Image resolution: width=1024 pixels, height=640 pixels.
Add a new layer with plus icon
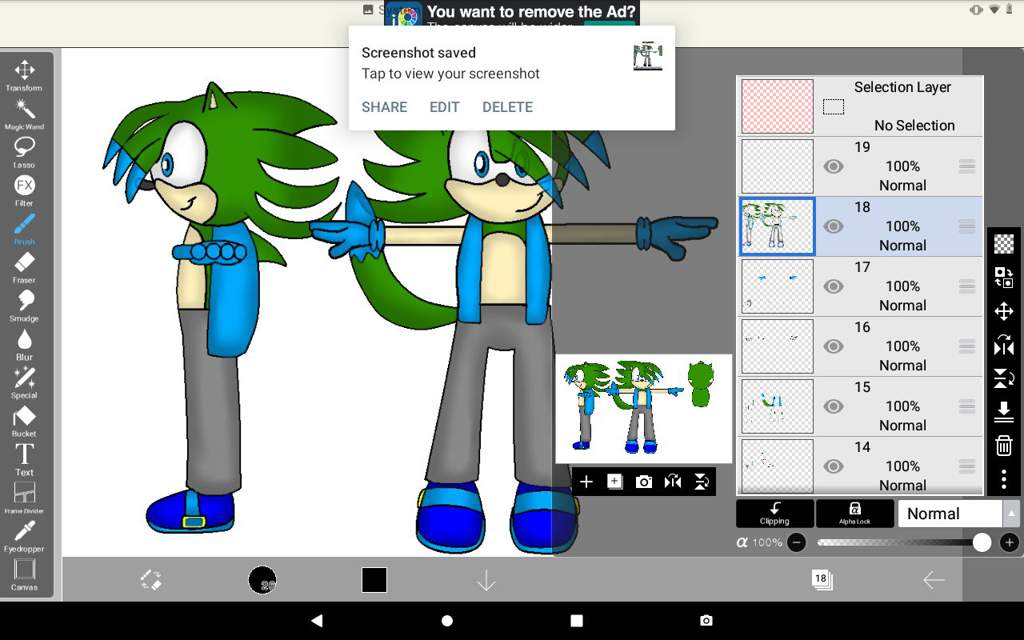[x=586, y=482]
